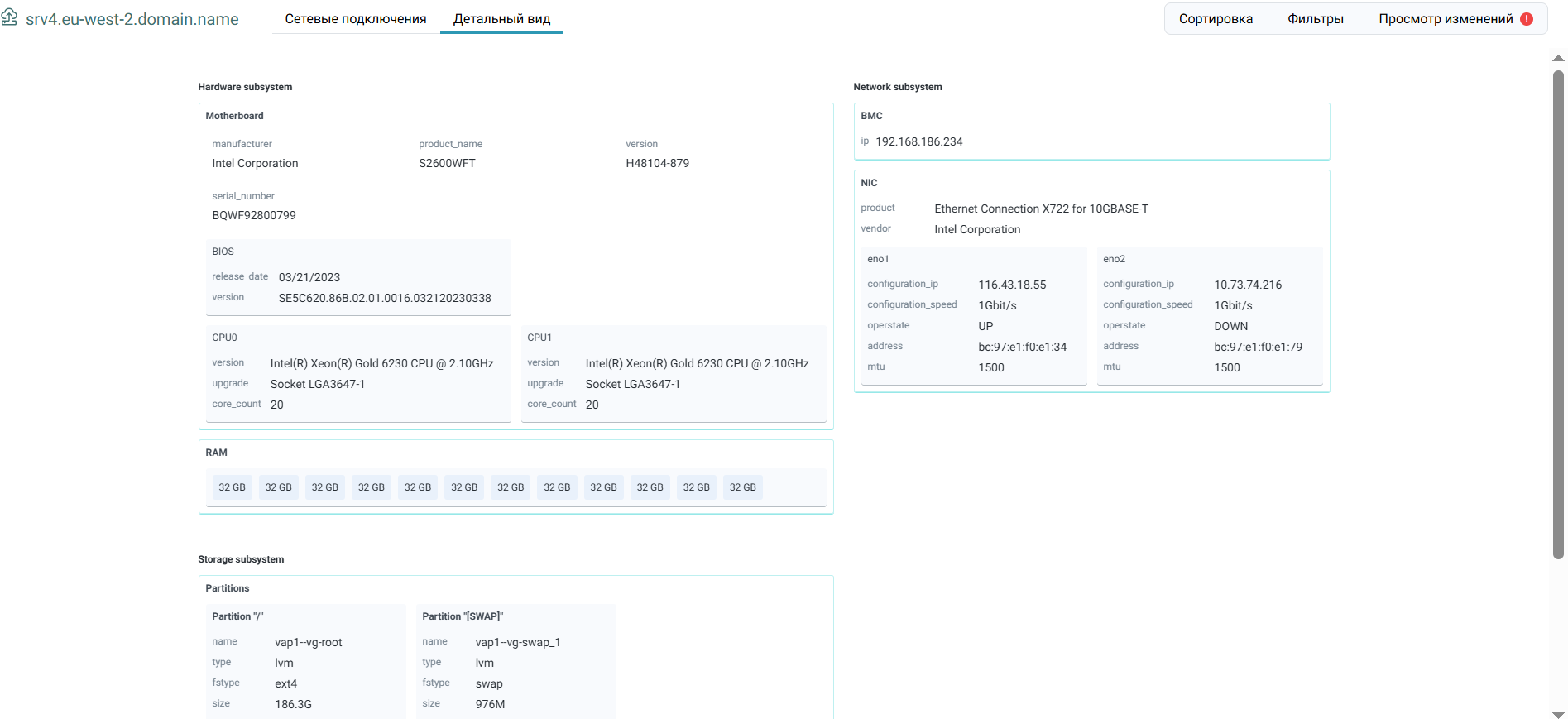Viewport: 1568px width, 719px height.
Task: Click the Partition "[SWAP]" heading
Action: click(x=463, y=616)
